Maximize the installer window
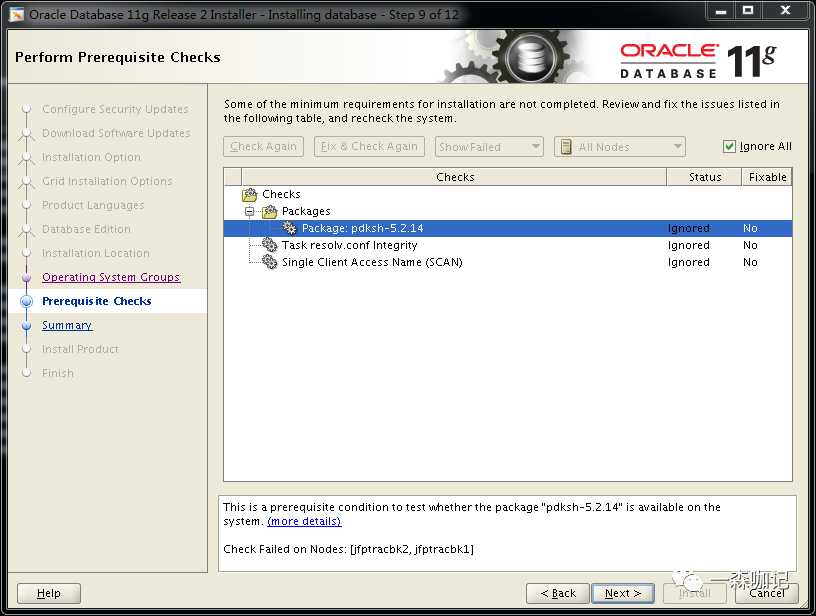This screenshot has width=816, height=616. coord(748,10)
